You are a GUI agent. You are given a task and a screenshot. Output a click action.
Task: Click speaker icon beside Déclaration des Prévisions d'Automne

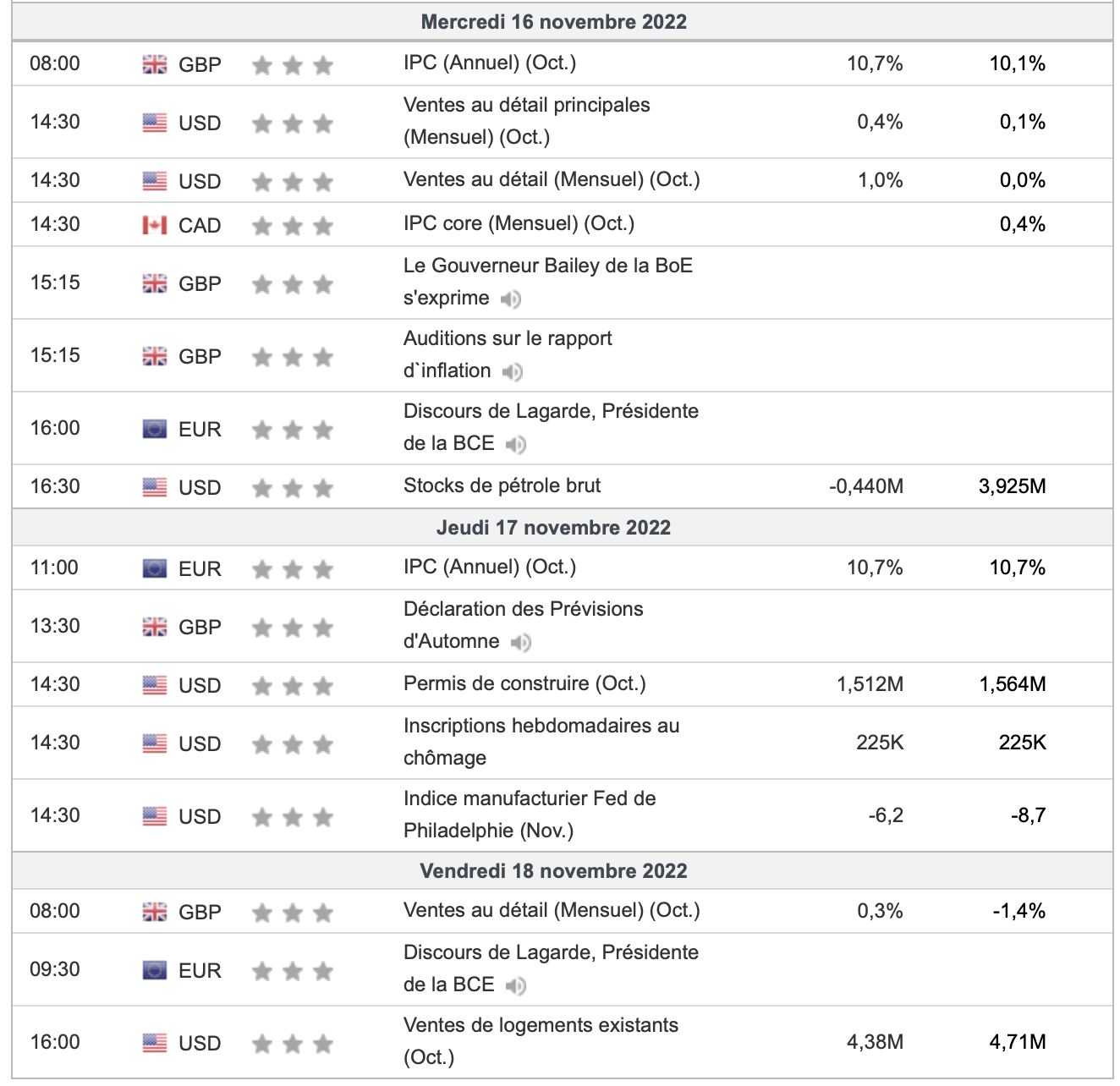coord(520,642)
